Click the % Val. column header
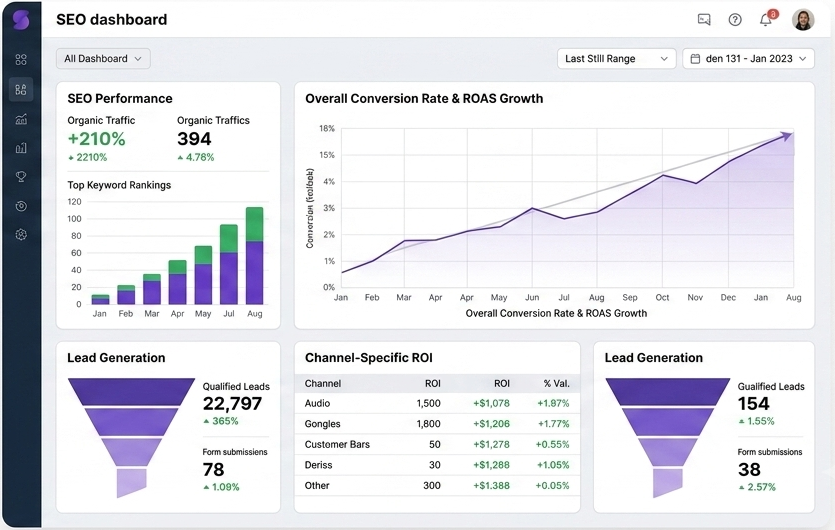The height and width of the screenshot is (530, 835). pos(556,384)
